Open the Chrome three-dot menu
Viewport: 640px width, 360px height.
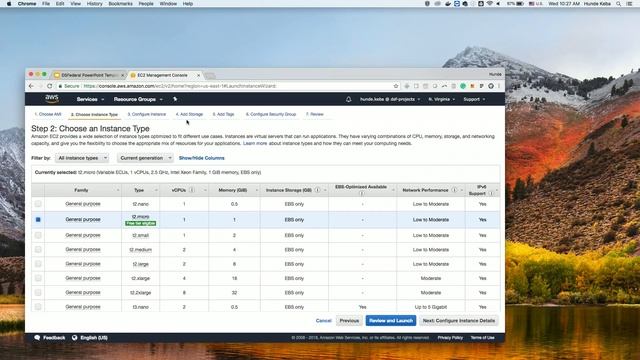pos(499,86)
